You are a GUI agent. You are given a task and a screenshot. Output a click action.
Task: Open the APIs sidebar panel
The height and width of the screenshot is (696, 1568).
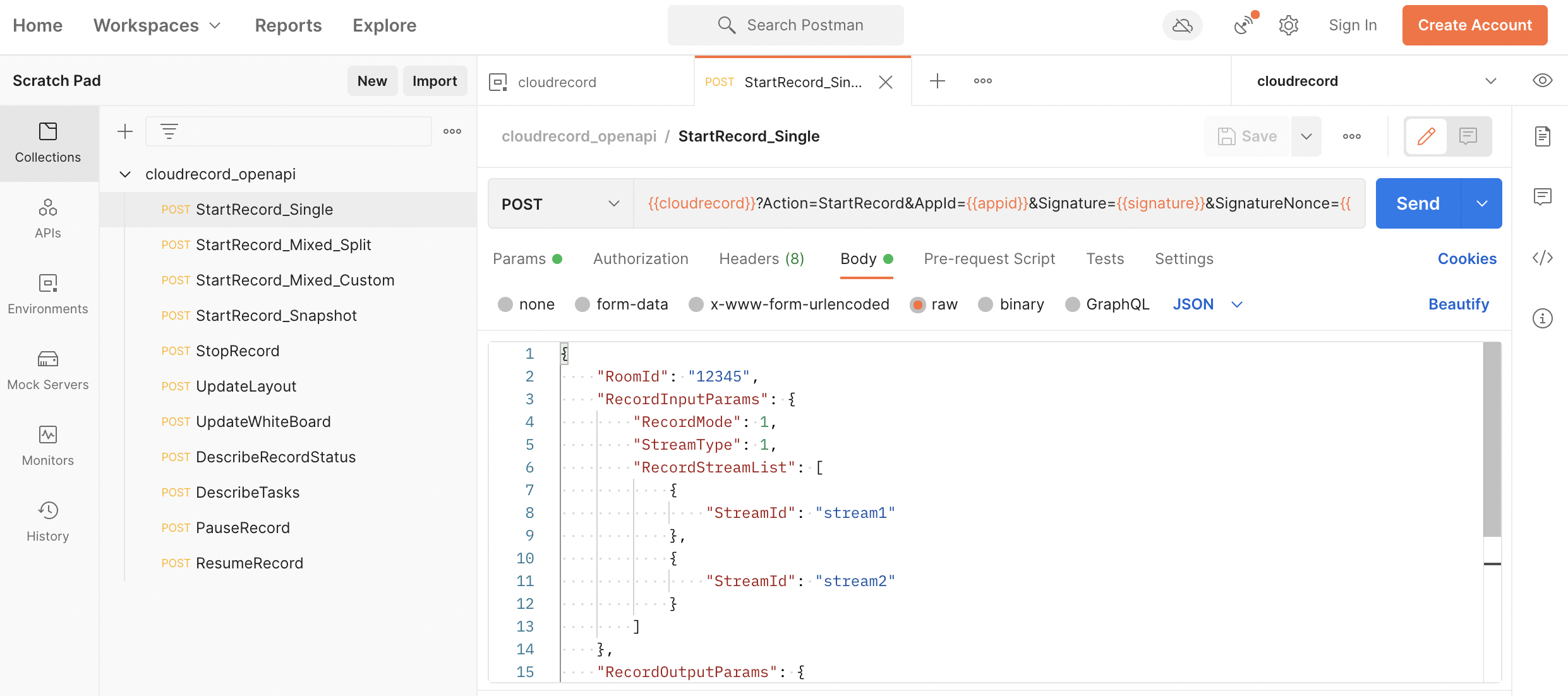point(48,219)
